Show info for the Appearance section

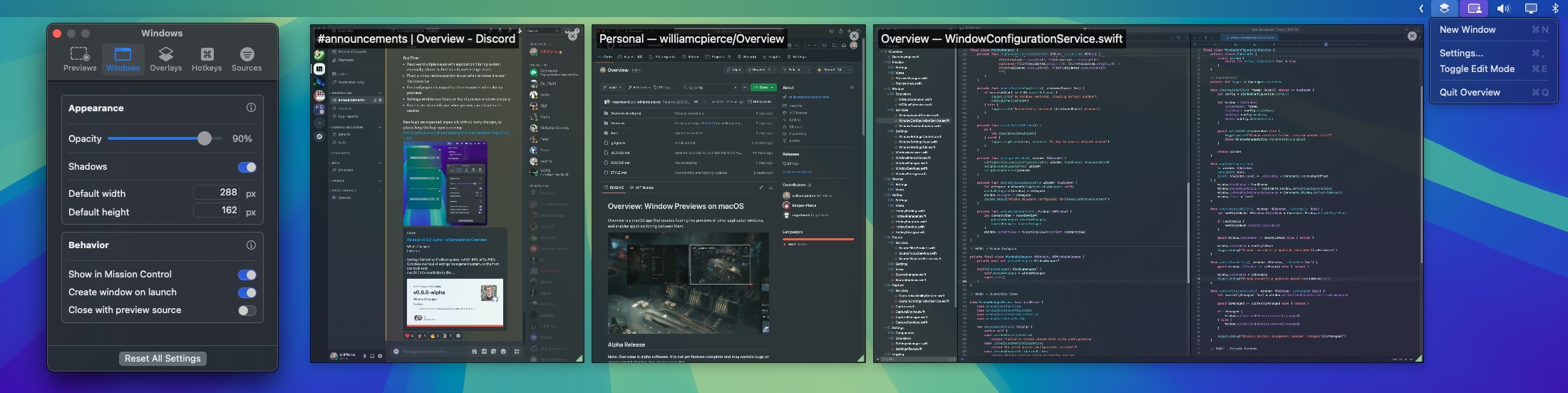tap(251, 108)
